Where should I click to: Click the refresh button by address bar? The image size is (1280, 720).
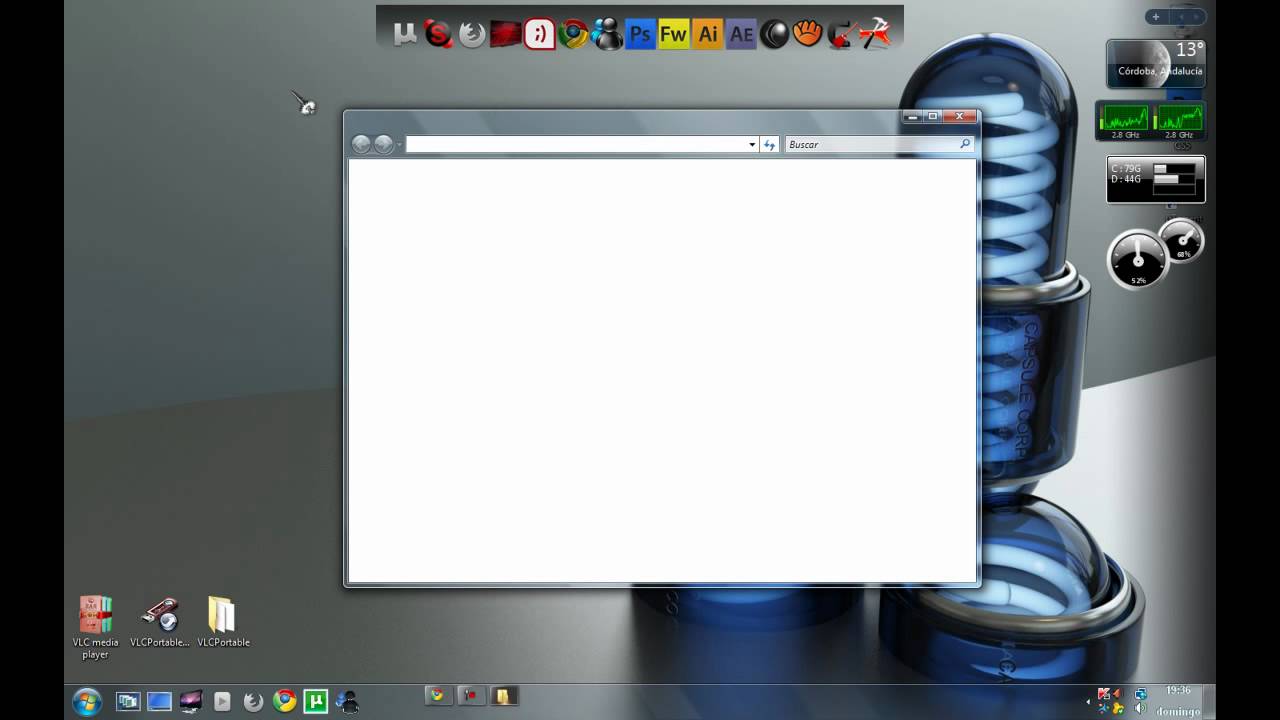769,145
